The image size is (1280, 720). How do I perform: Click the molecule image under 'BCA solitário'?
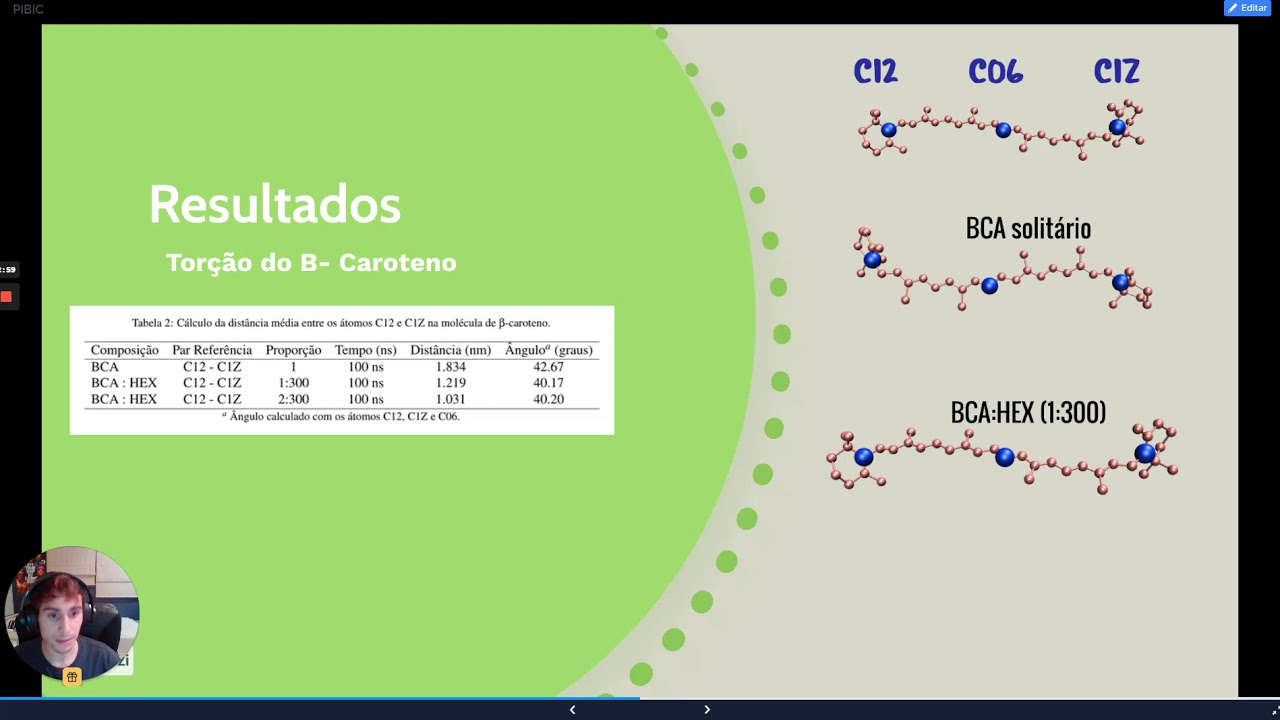click(x=1003, y=270)
